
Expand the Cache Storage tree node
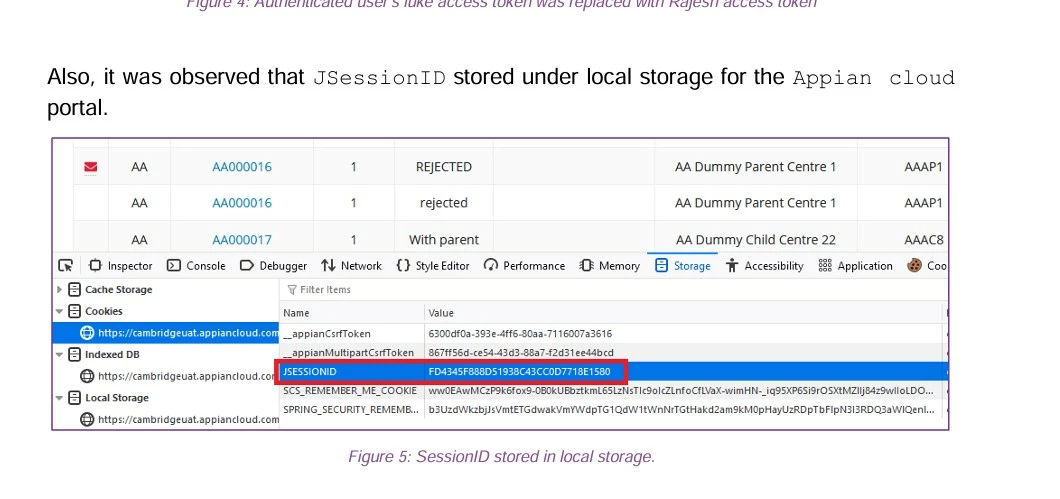tap(59, 289)
